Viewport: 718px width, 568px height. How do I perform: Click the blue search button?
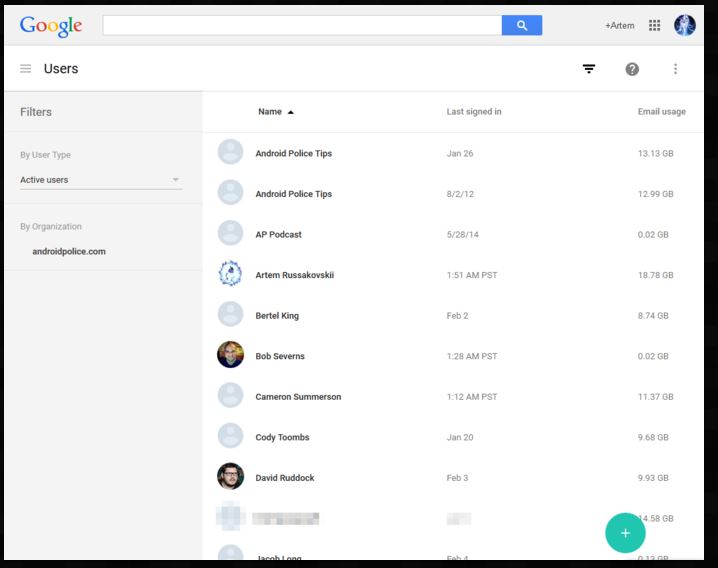[x=521, y=26]
